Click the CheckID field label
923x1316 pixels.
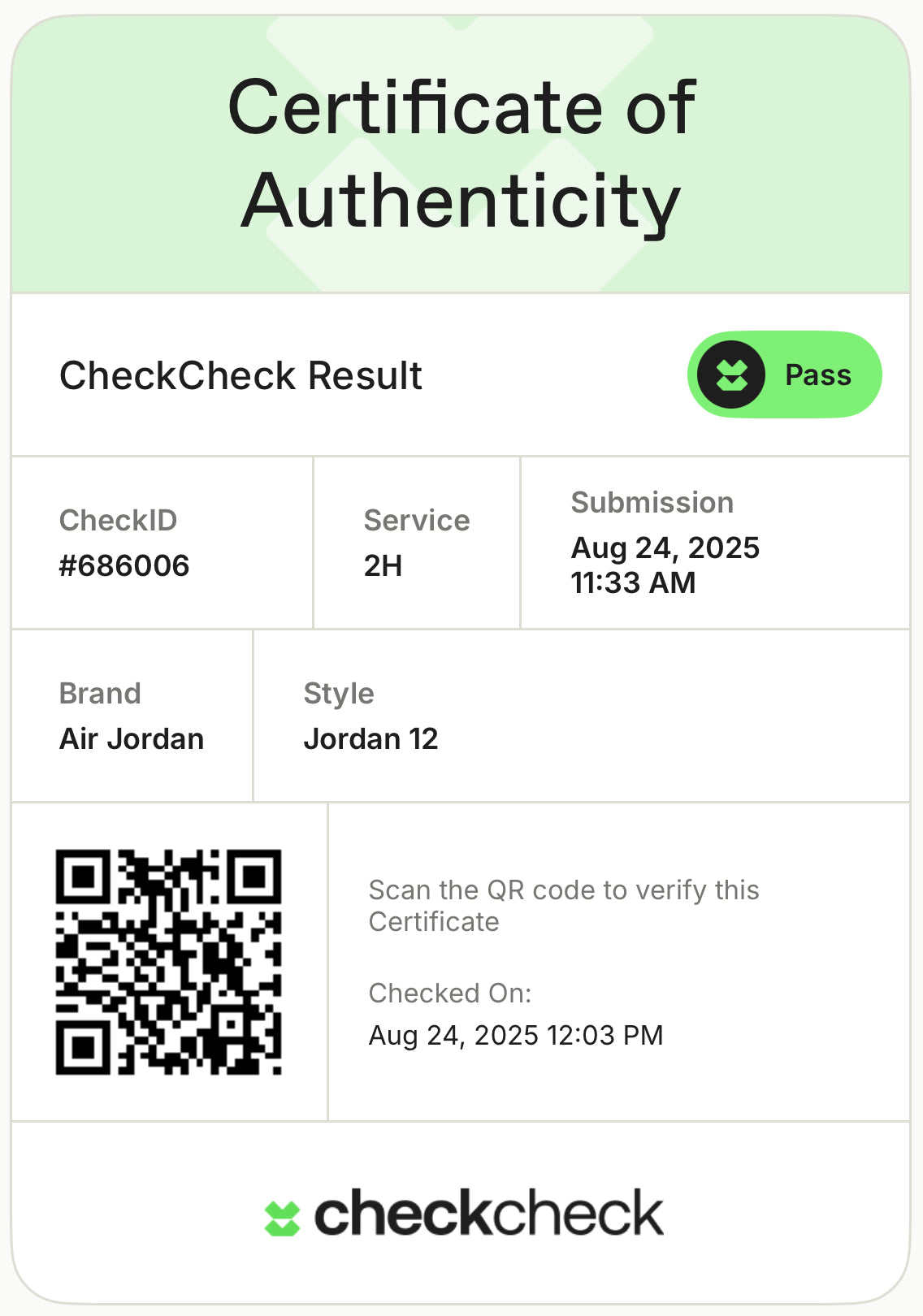[x=119, y=521]
